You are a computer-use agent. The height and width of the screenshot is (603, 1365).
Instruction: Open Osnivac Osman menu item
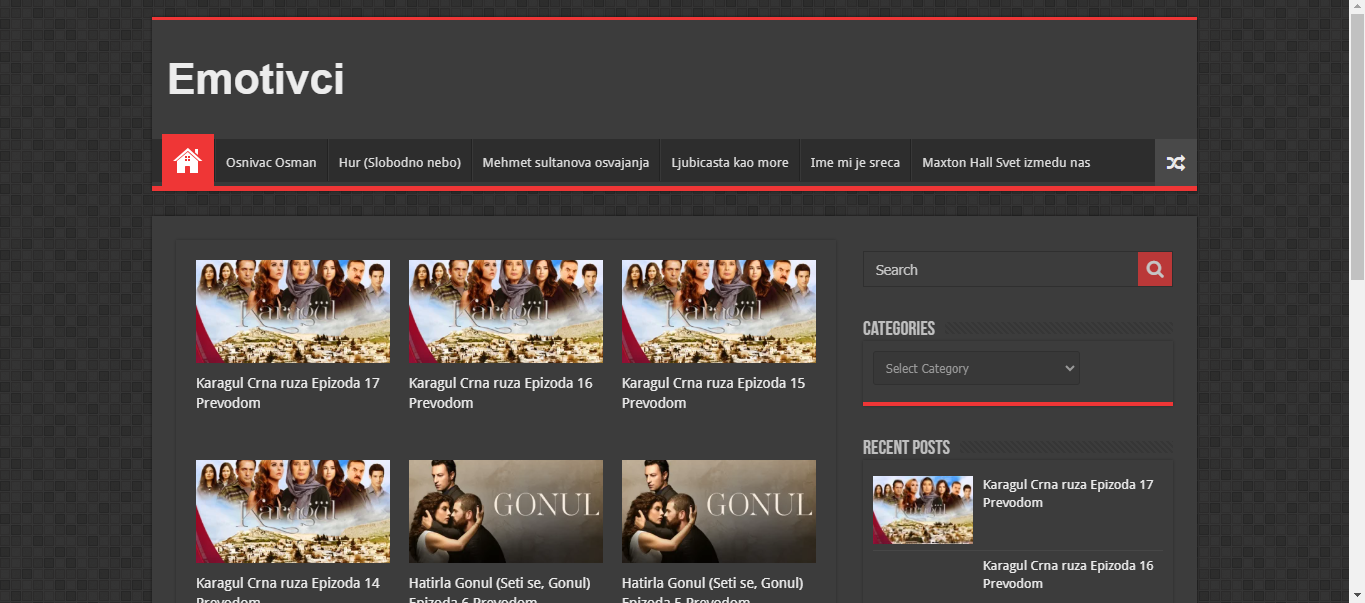click(271, 162)
